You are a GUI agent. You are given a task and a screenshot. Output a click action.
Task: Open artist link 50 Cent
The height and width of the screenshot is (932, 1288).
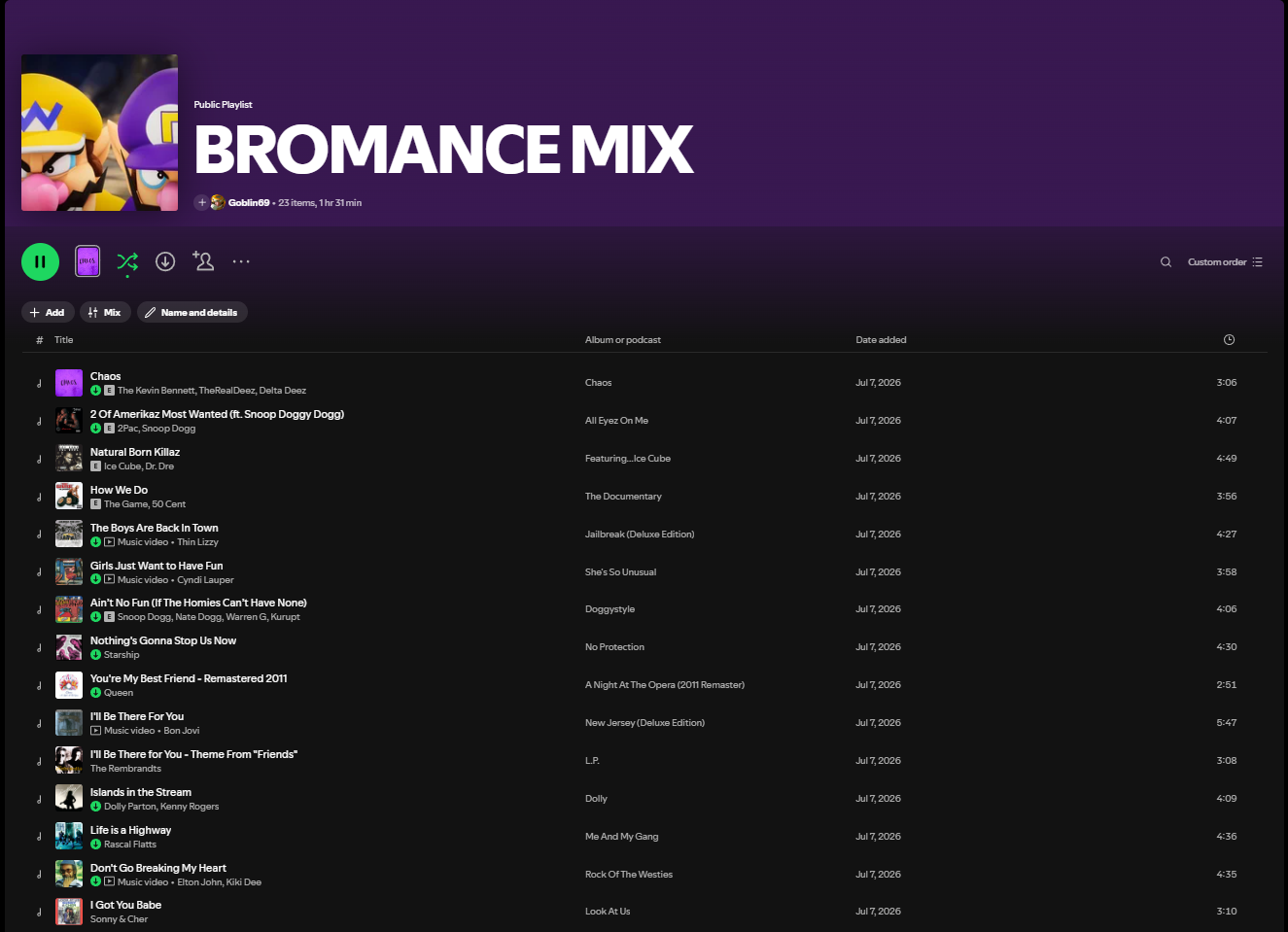pos(169,504)
